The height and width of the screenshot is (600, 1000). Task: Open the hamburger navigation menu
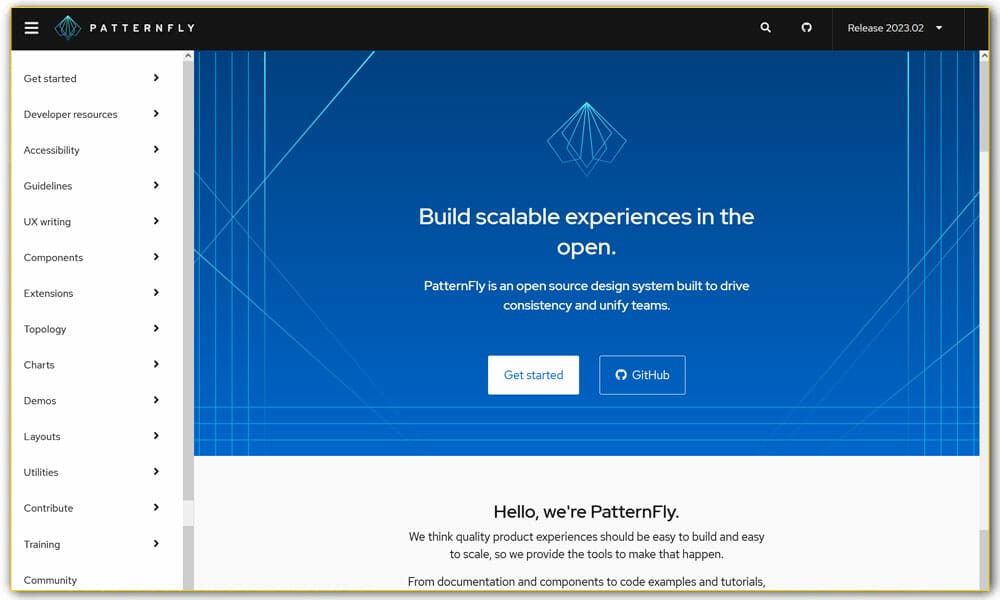point(31,27)
